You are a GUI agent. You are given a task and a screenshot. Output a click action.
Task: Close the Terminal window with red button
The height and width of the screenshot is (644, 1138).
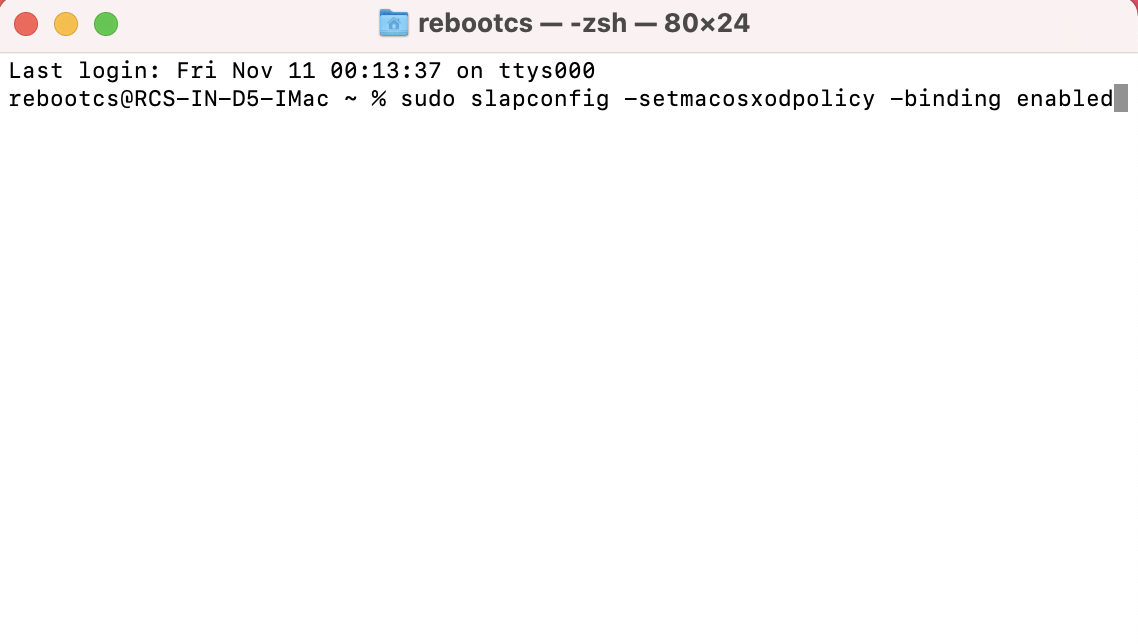pos(26,24)
